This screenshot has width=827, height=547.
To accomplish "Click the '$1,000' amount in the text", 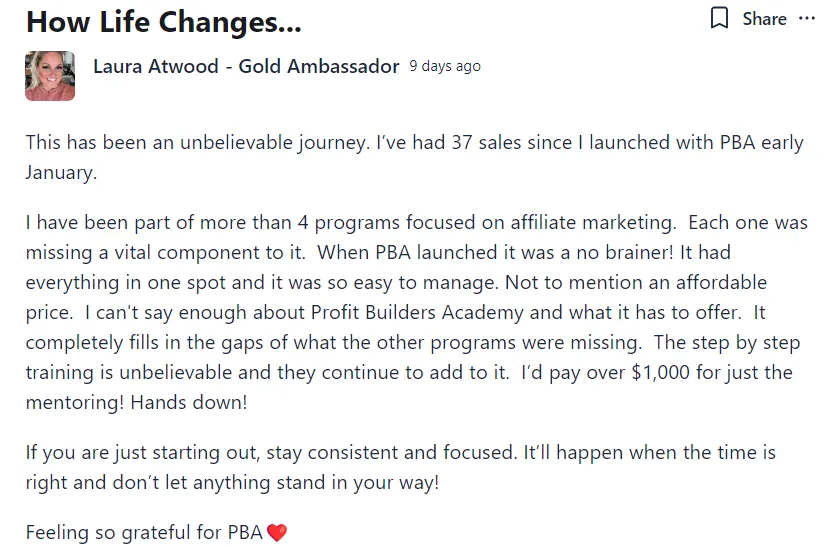I will click(x=660, y=373).
